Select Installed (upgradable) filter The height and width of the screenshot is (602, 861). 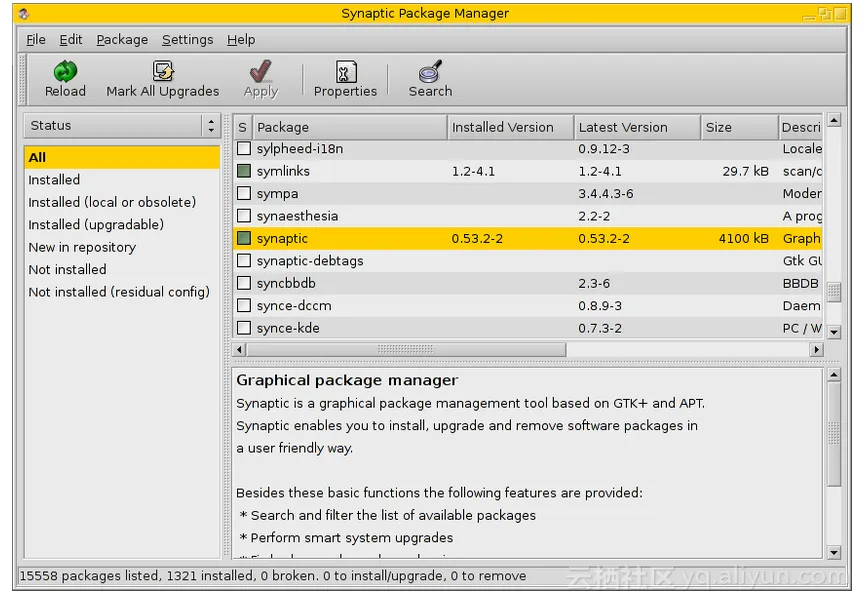(x=122, y=225)
